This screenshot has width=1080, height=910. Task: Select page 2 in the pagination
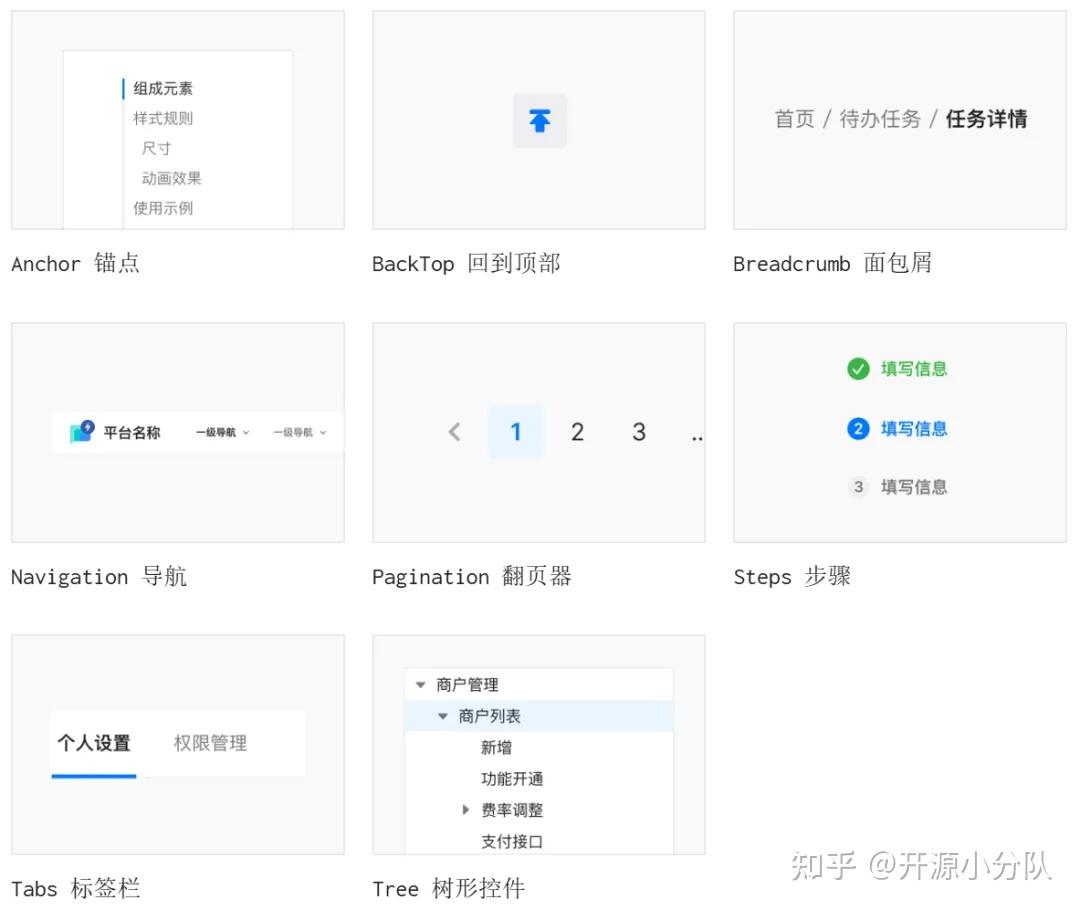tap(577, 432)
